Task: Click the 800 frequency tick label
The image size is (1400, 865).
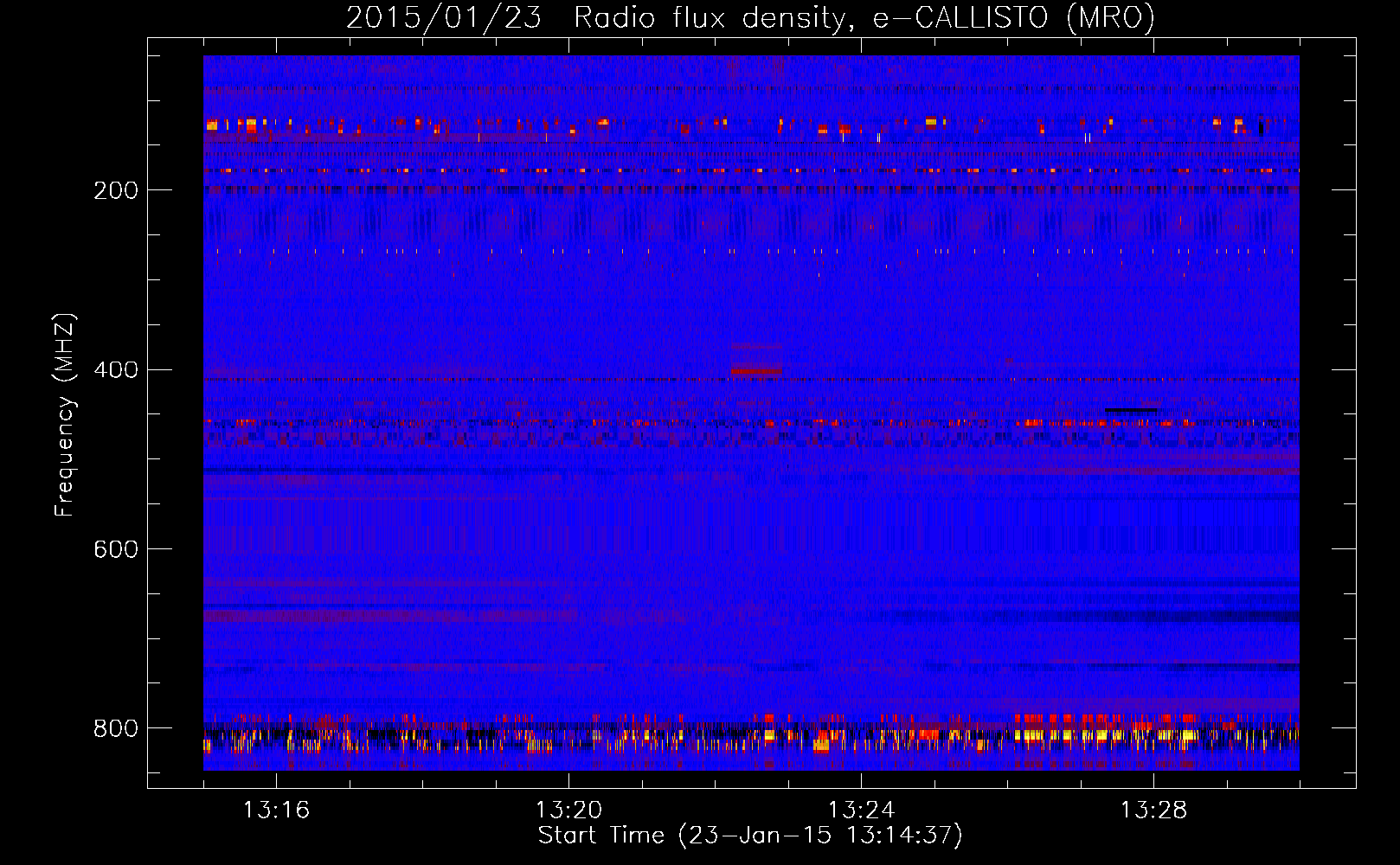Action: 115,729
